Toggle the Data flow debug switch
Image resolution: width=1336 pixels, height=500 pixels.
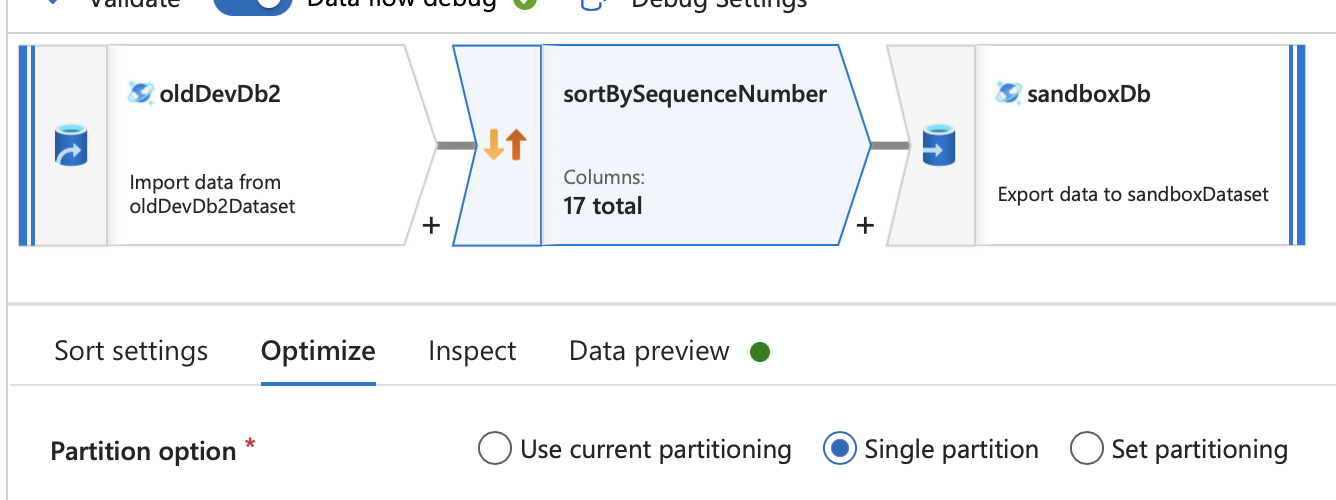click(253, 4)
